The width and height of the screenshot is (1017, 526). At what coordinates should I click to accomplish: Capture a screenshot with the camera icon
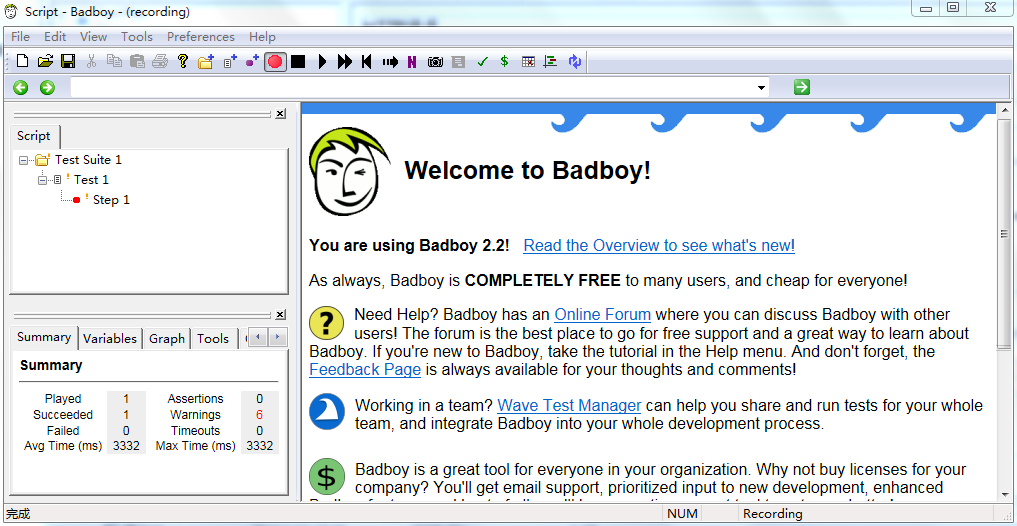point(435,62)
